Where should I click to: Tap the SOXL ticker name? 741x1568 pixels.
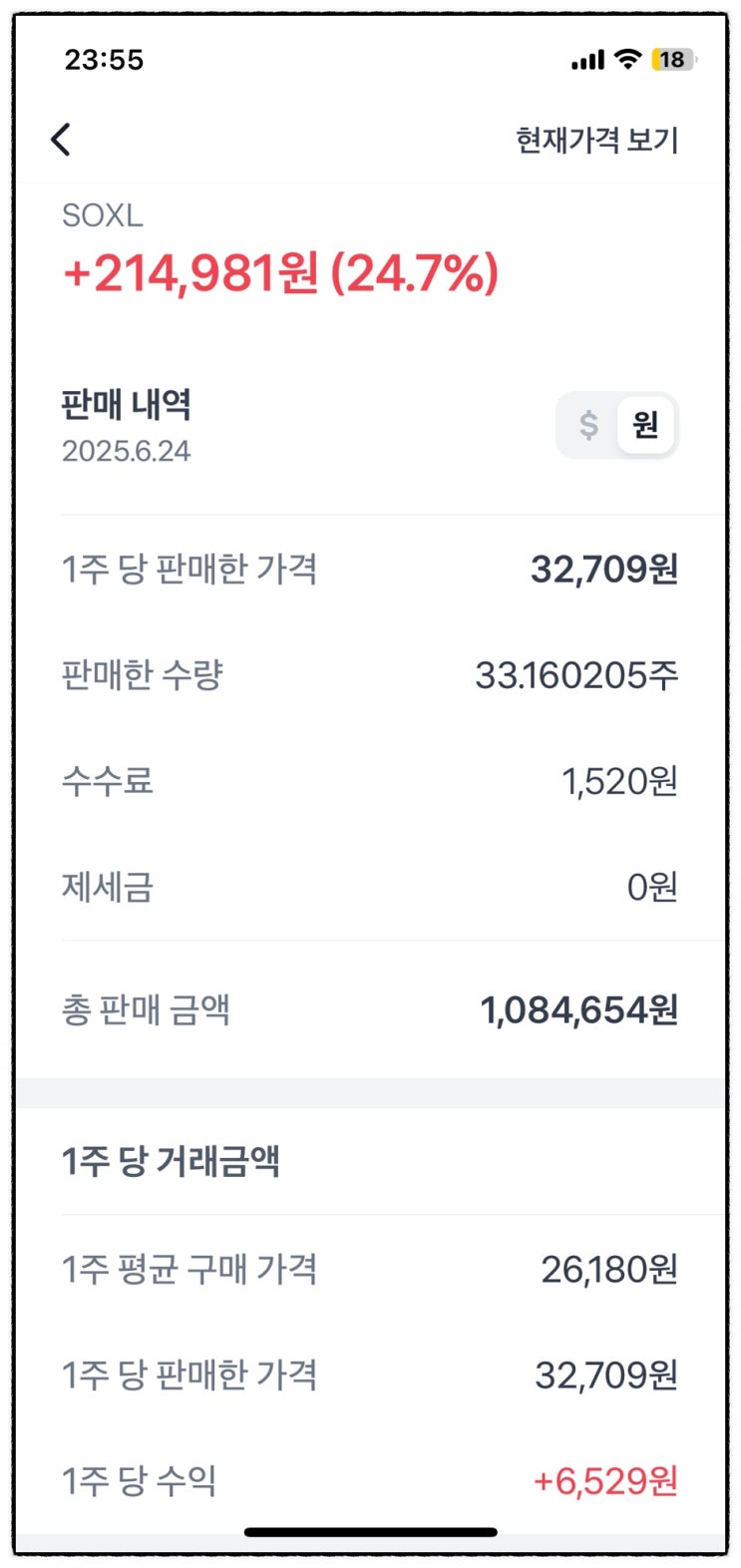click(x=103, y=215)
